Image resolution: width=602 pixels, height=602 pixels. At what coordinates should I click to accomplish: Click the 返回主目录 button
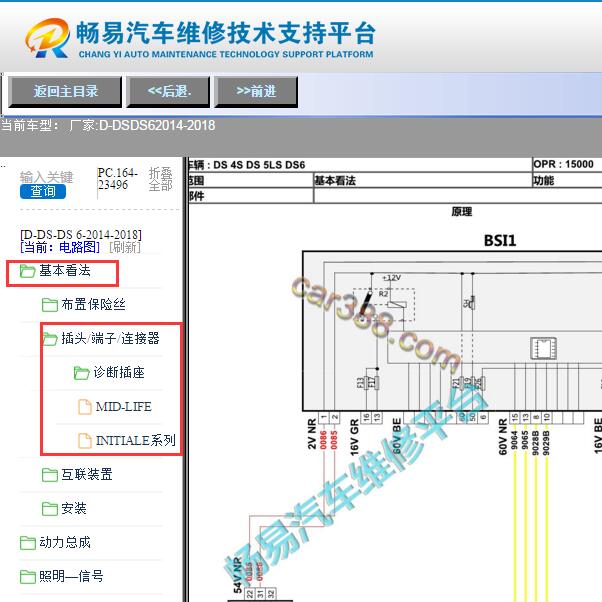(x=65, y=91)
